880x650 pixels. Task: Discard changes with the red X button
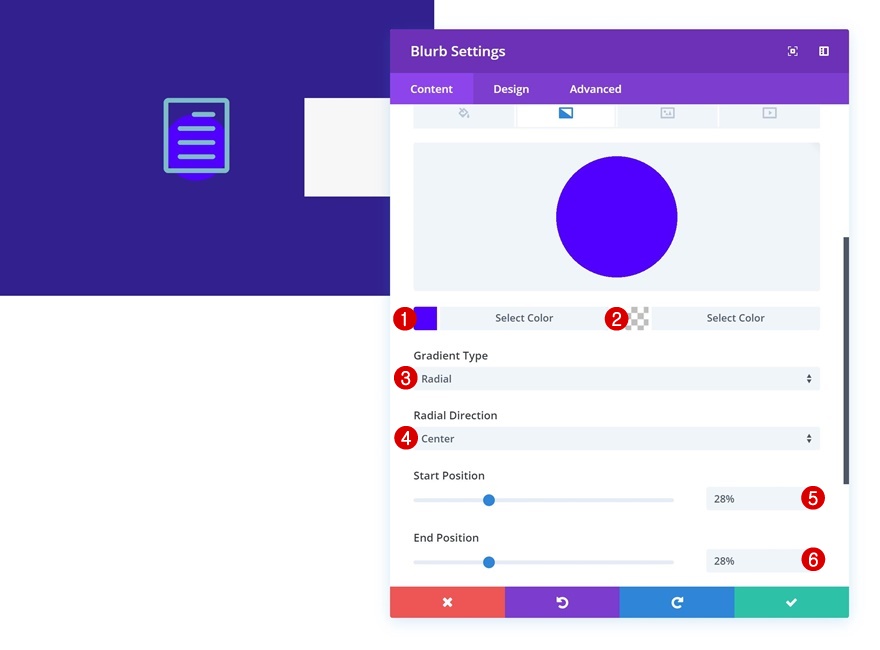pos(447,602)
